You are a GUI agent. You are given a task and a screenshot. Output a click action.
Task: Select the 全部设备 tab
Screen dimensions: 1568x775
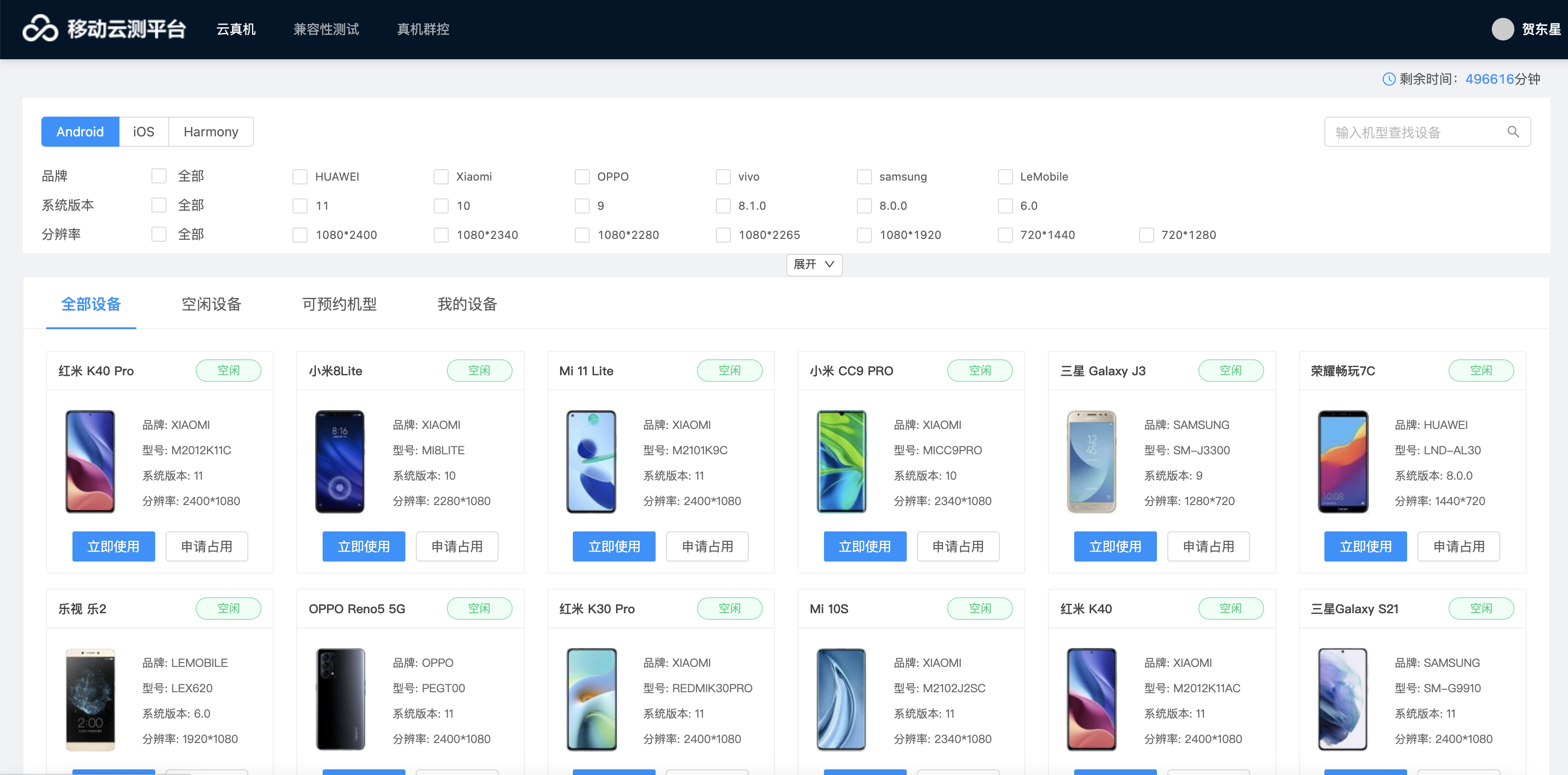point(91,304)
